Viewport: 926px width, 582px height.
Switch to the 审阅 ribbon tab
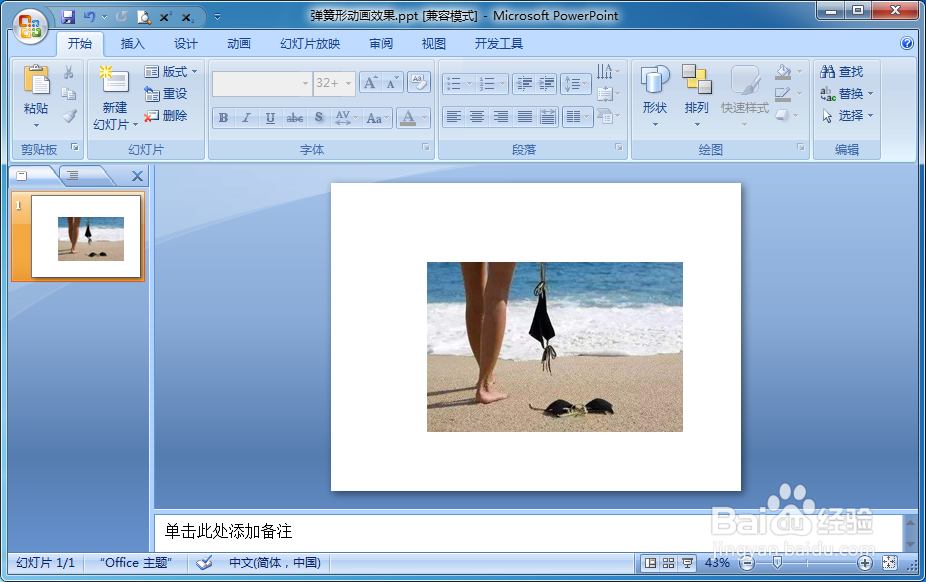[x=381, y=44]
